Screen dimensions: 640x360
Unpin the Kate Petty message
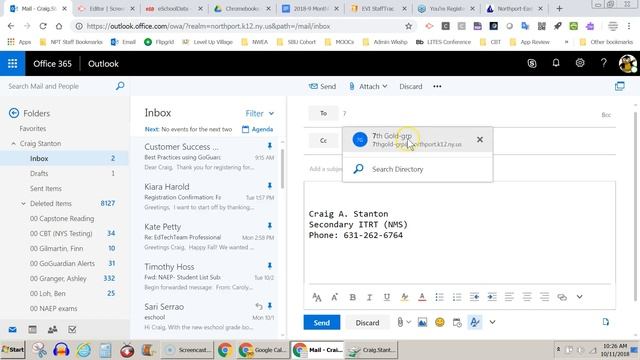coord(269,226)
